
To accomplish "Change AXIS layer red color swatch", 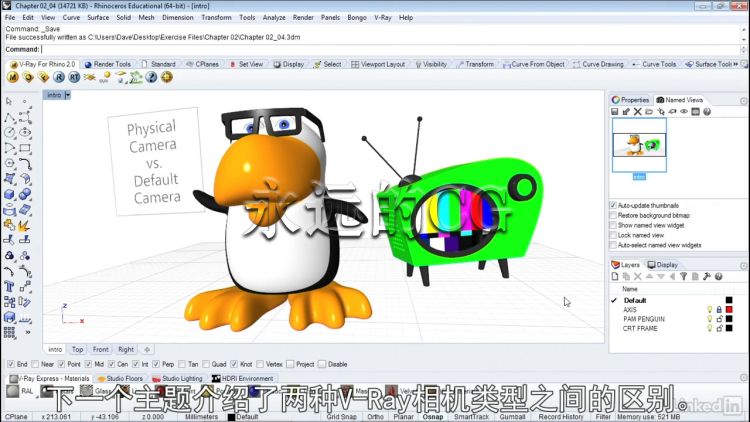I will 729,310.
